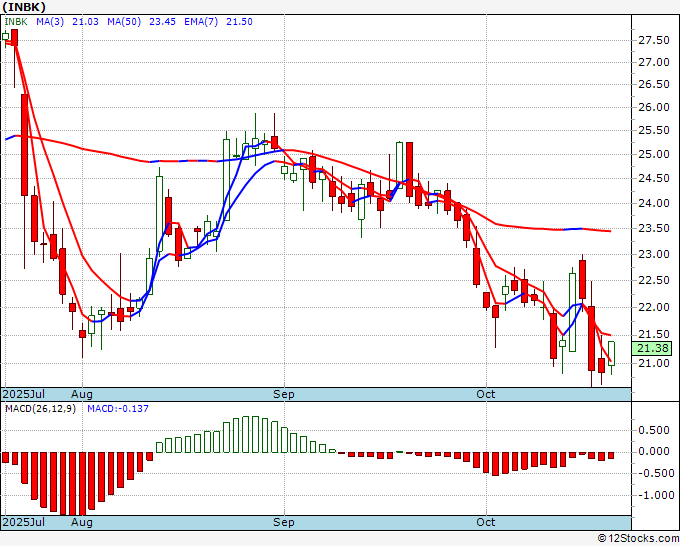The image size is (680, 546).
Task: Click the 27.50 price axis label
Action: point(654,40)
